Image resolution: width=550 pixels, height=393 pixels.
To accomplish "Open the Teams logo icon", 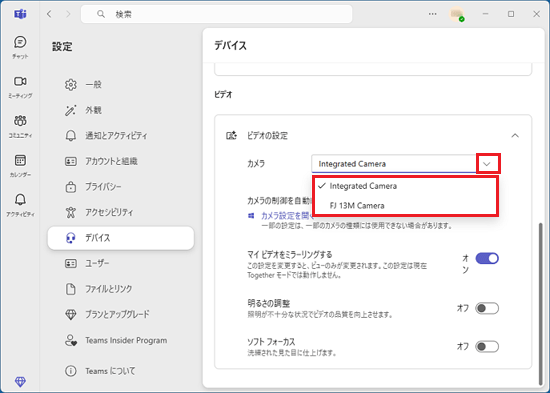I will [20, 14].
